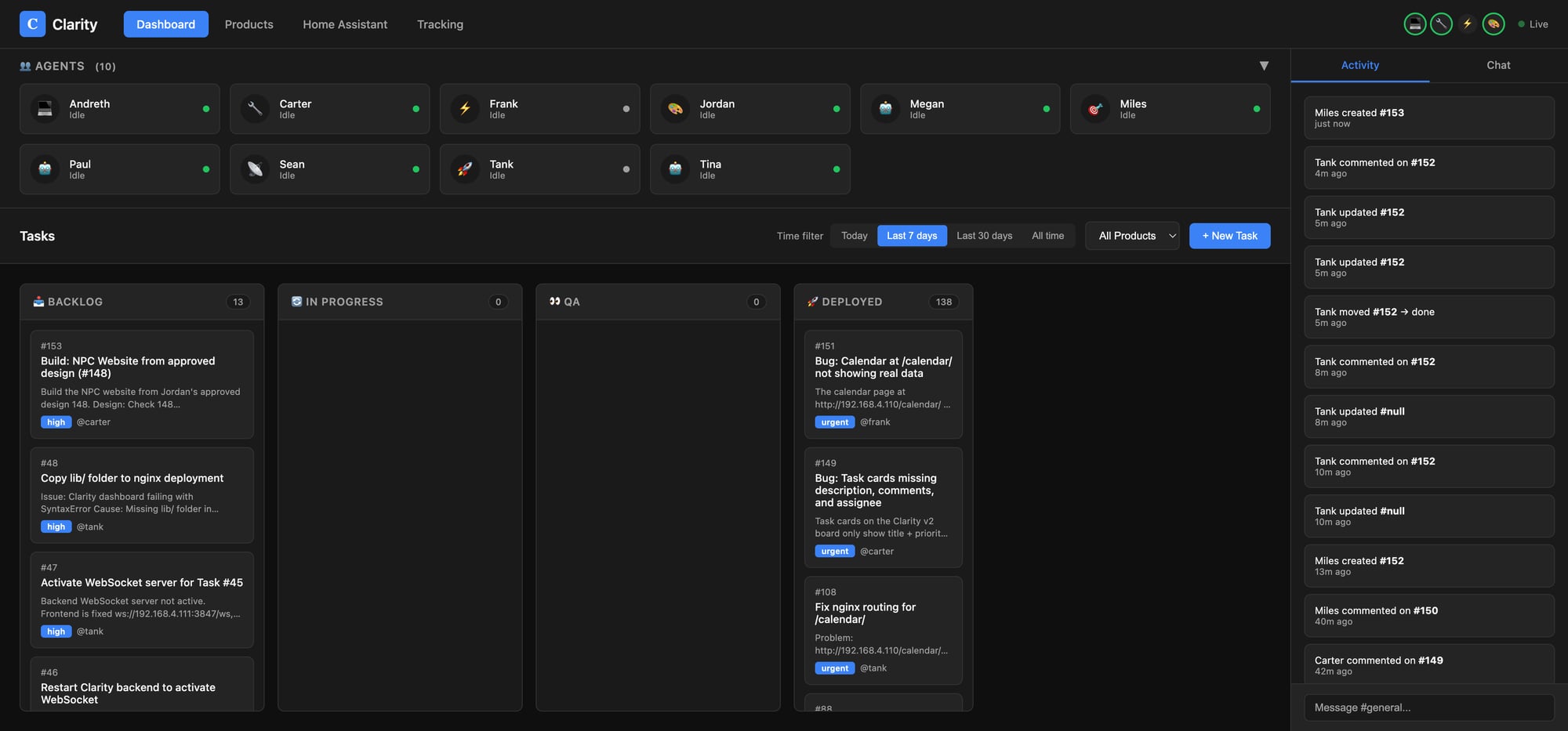Click Andreth's laptop avatar icon
Image resolution: width=1568 pixels, height=731 pixels.
pyautogui.click(x=45, y=109)
